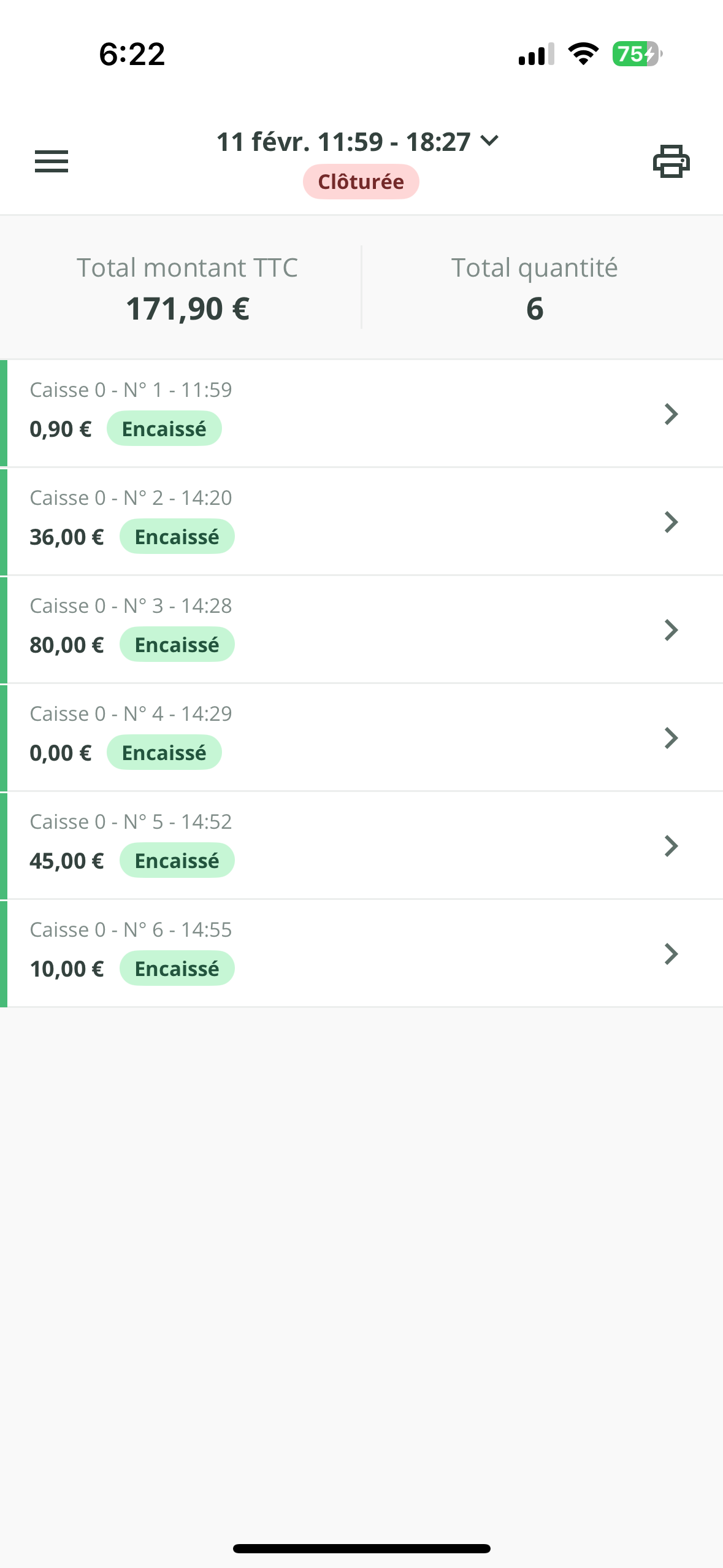Image resolution: width=723 pixels, height=1568 pixels.
Task: Tap chevron for ticket N° 4
Action: (x=671, y=738)
